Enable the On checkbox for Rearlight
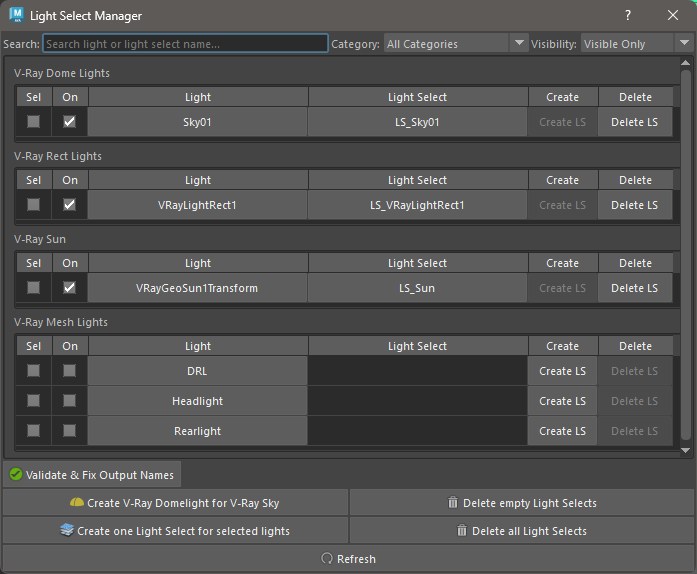This screenshot has width=697, height=574. 69,430
